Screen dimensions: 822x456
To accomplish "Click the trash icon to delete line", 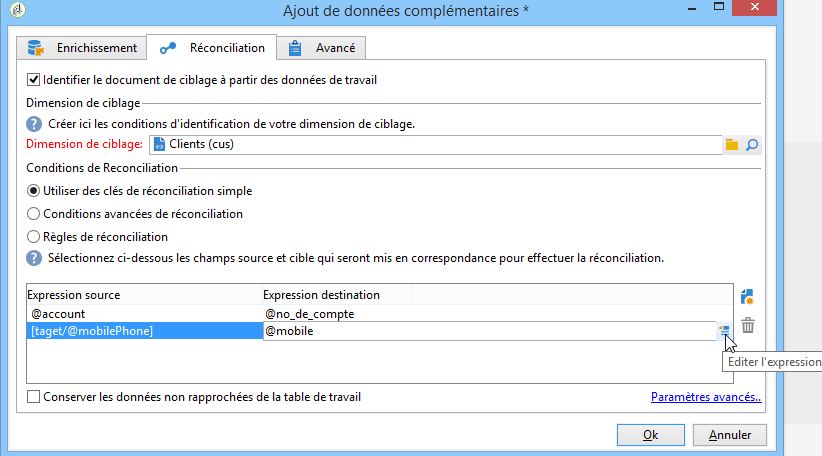I will [x=748, y=325].
